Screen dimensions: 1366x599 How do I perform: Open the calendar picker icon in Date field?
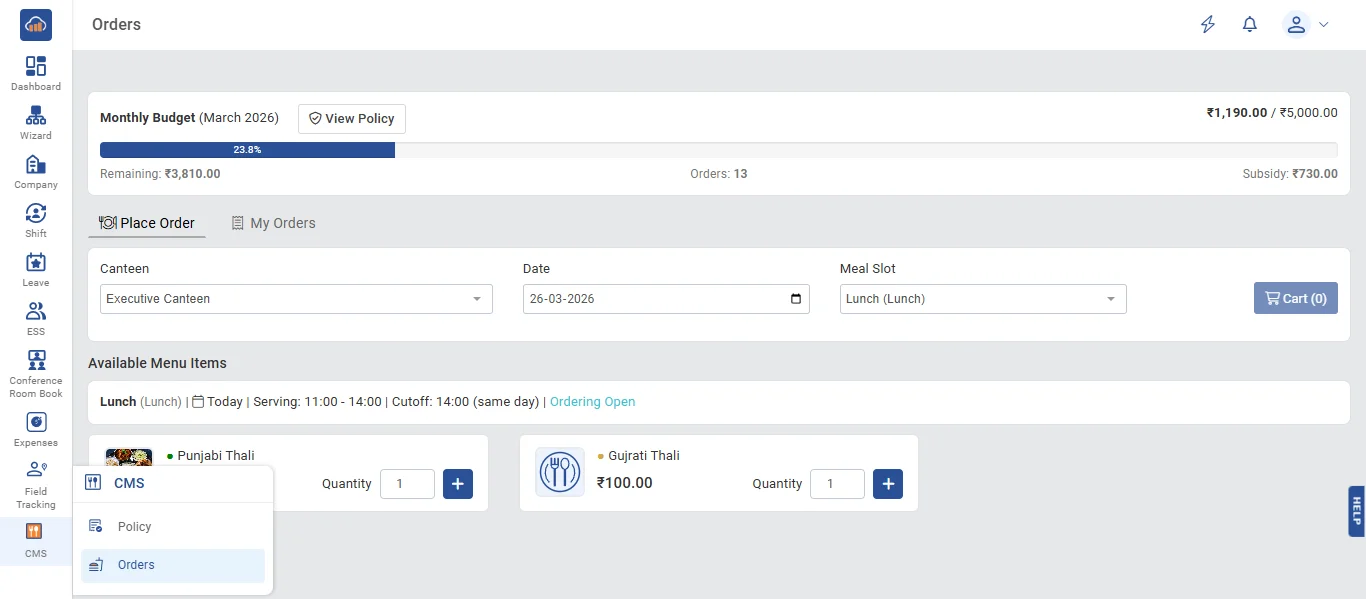(796, 299)
